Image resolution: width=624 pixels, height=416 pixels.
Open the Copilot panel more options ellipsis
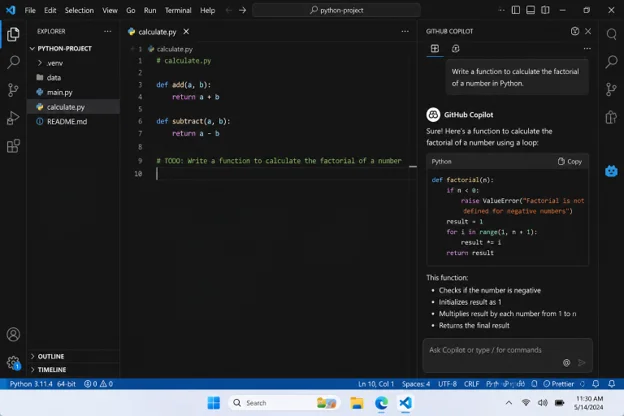587,49
